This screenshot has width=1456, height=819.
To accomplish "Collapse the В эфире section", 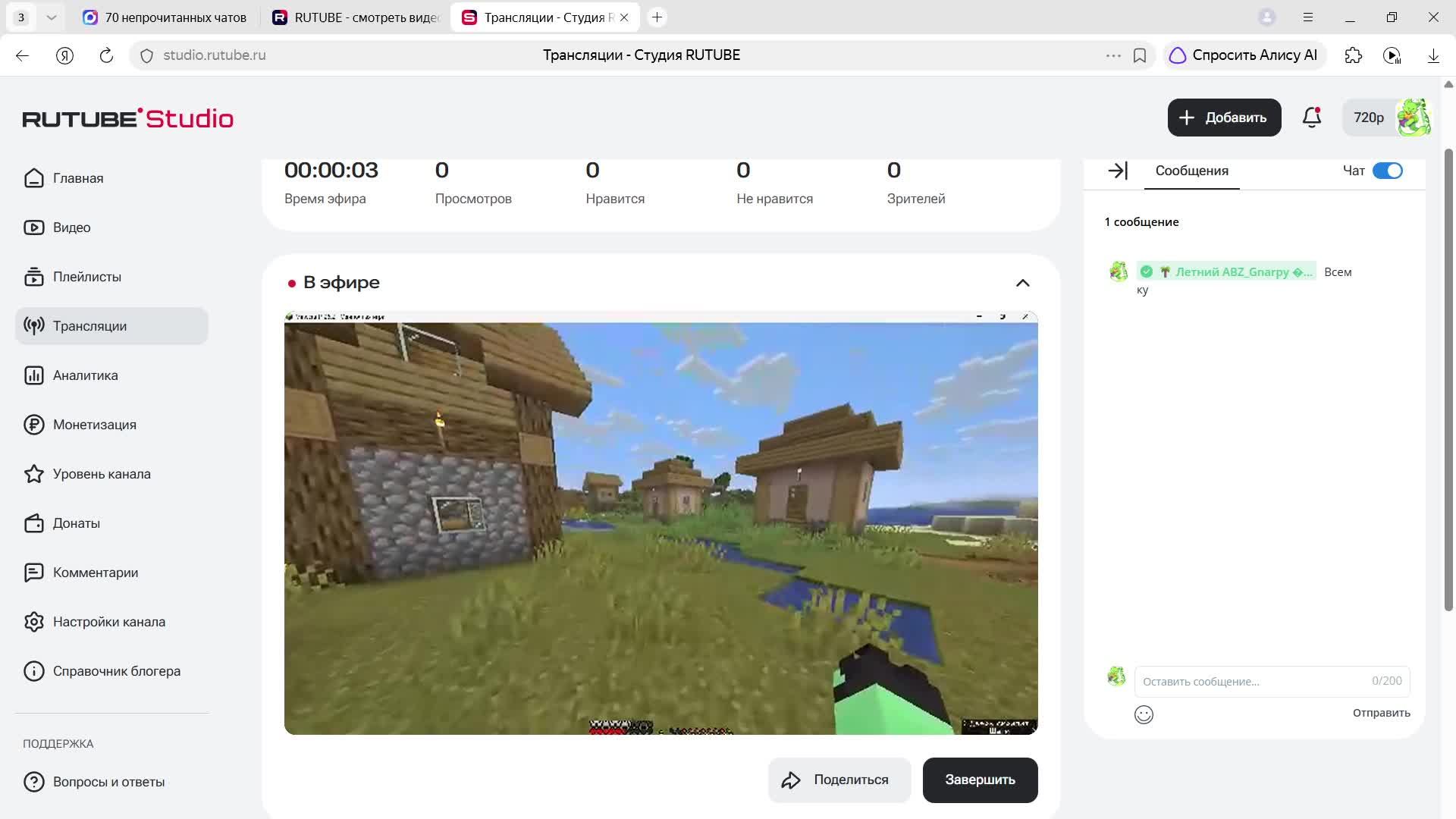I will 1022,283.
